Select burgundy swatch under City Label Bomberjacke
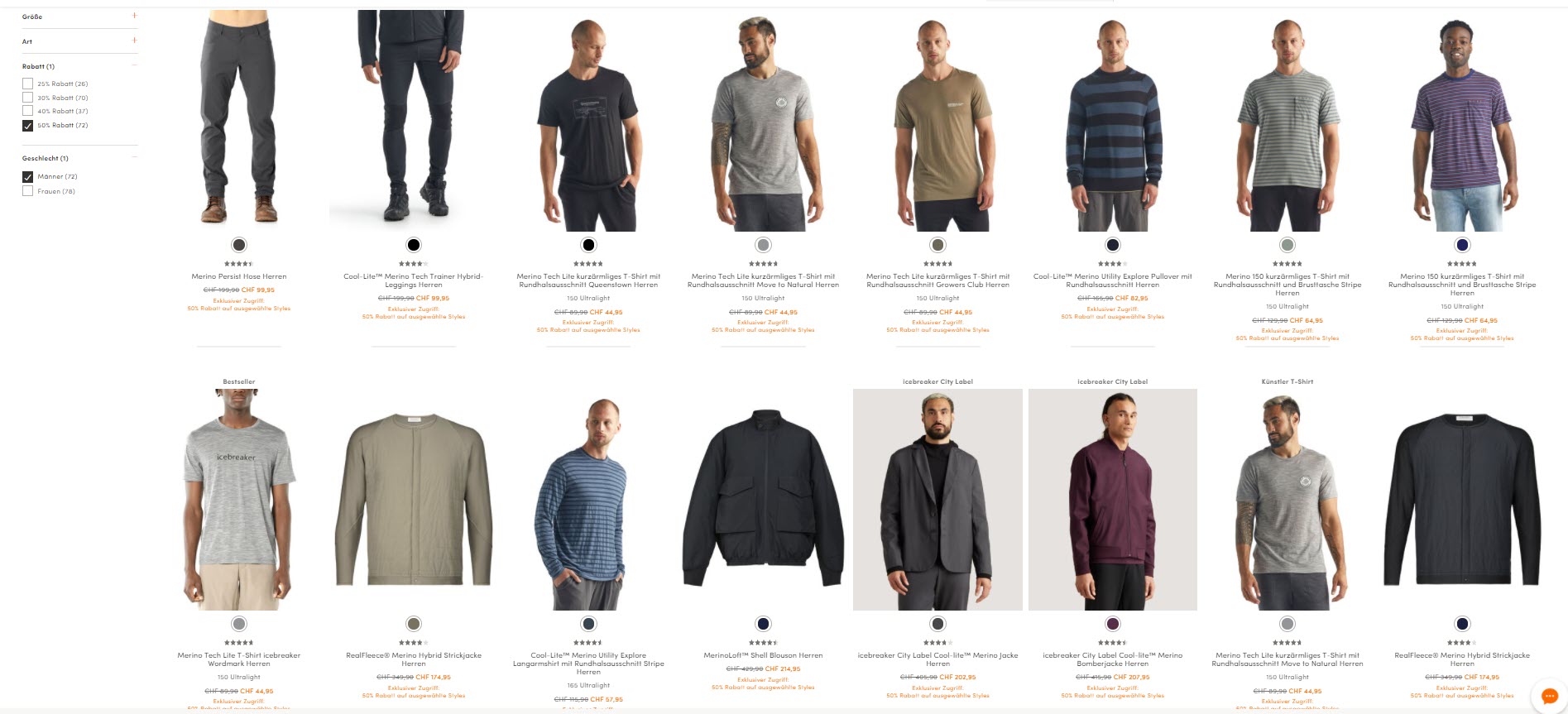The image size is (1568, 714). (1113, 624)
